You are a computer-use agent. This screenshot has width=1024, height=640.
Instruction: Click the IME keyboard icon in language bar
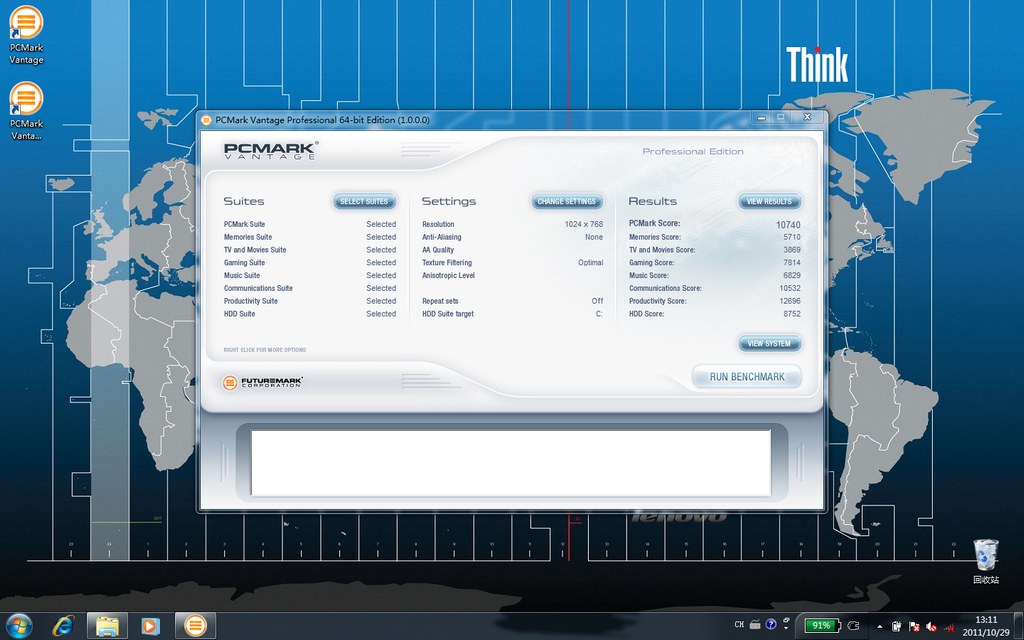[754, 625]
